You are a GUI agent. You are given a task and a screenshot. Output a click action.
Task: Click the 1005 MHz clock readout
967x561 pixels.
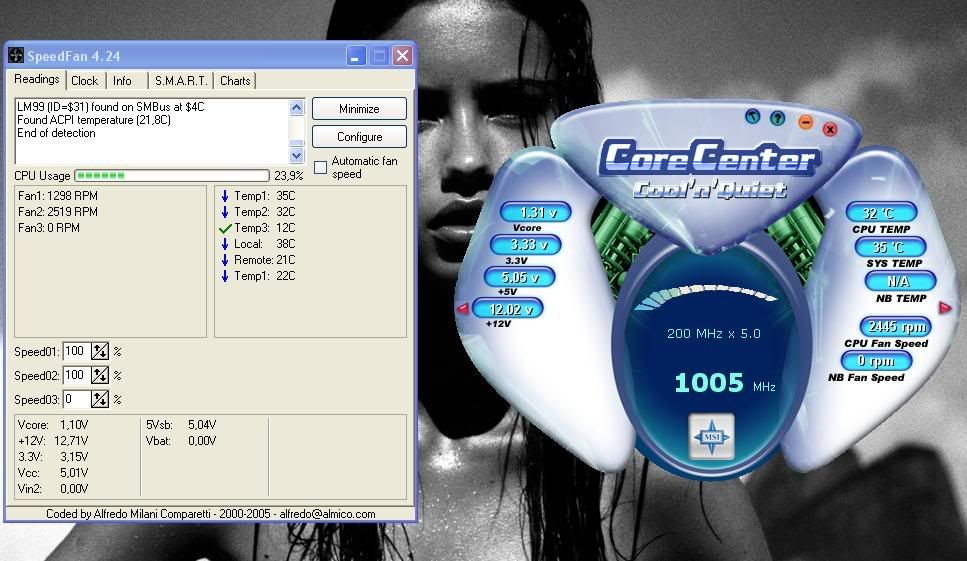(x=725, y=383)
